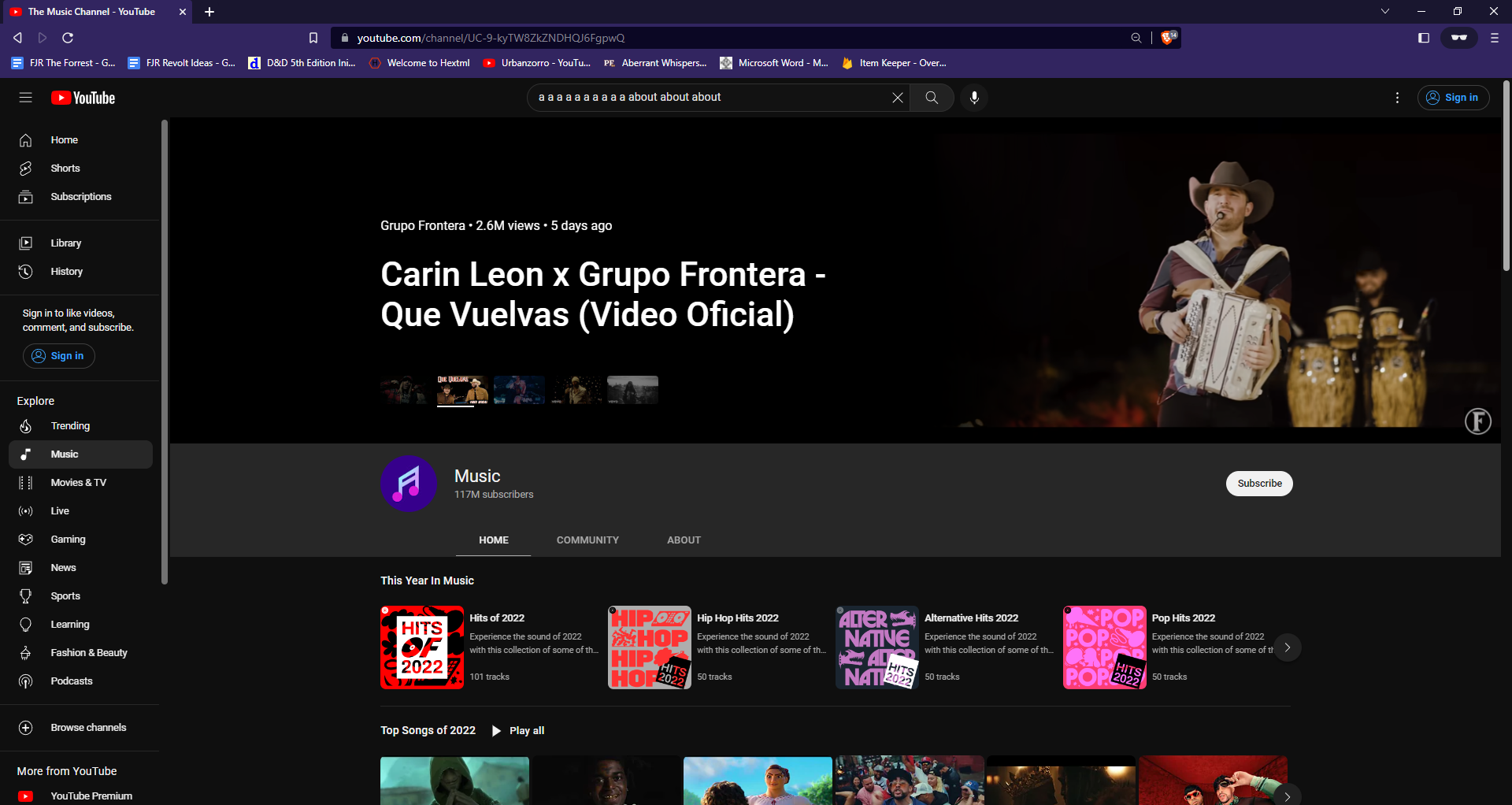Toggle the sidebar navigation menu
This screenshot has width=1512, height=805.
[x=25, y=98]
